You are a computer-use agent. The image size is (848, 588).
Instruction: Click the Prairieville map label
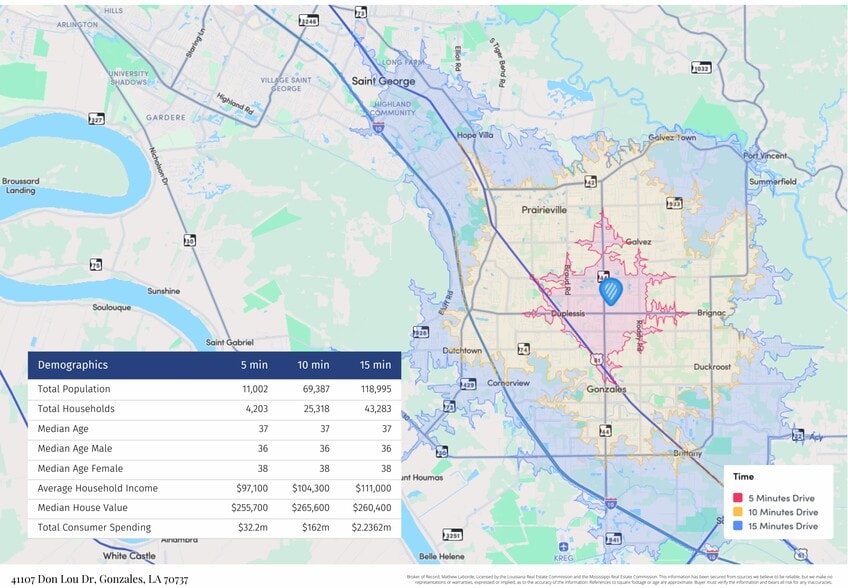(x=544, y=210)
